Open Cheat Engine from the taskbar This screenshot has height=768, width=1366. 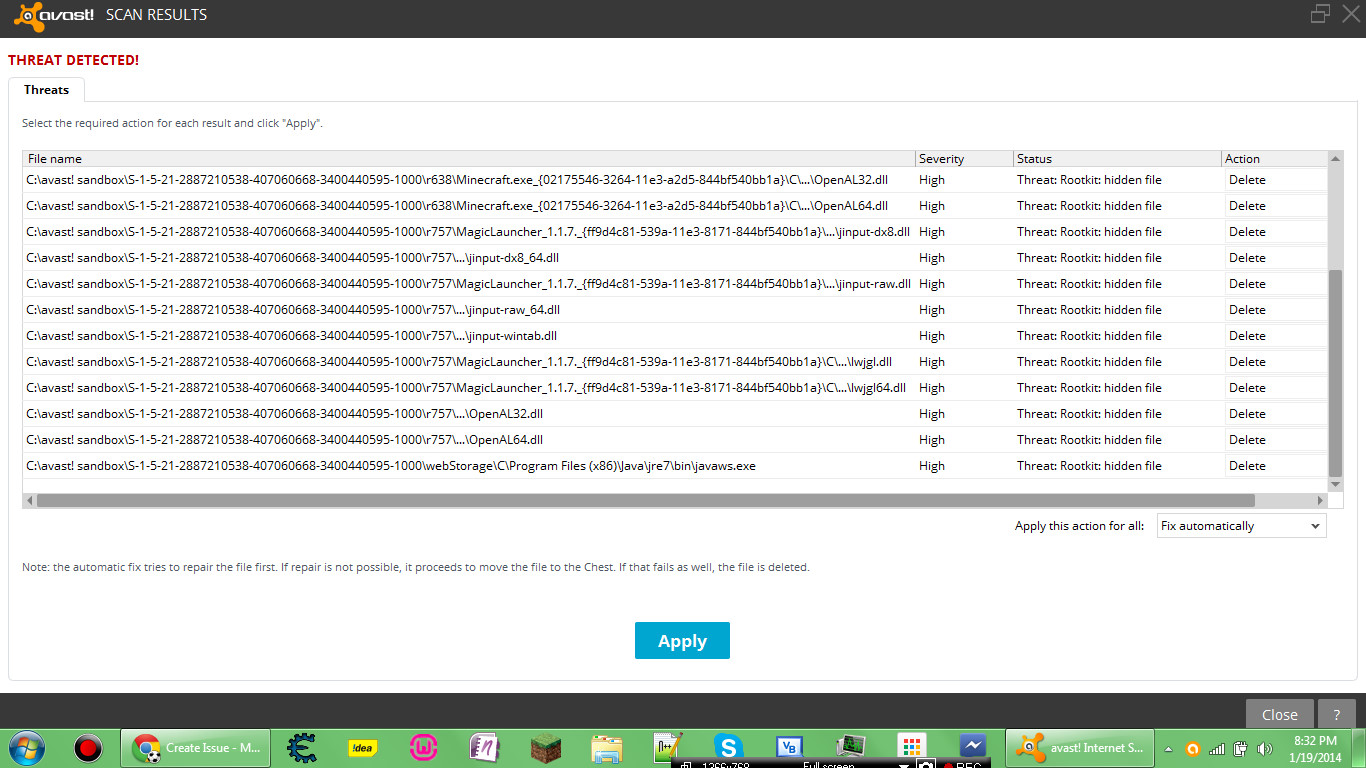click(x=301, y=747)
